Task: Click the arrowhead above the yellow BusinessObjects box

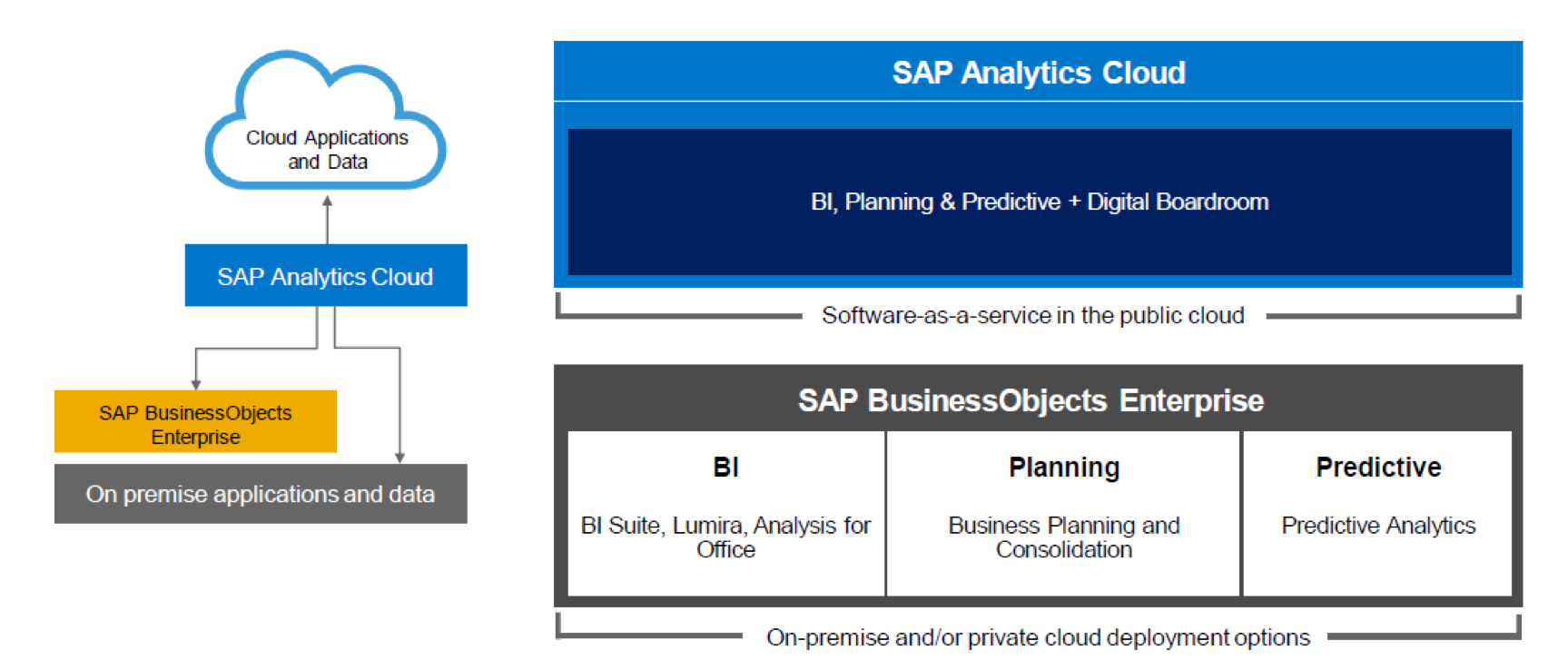Action: (196, 384)
